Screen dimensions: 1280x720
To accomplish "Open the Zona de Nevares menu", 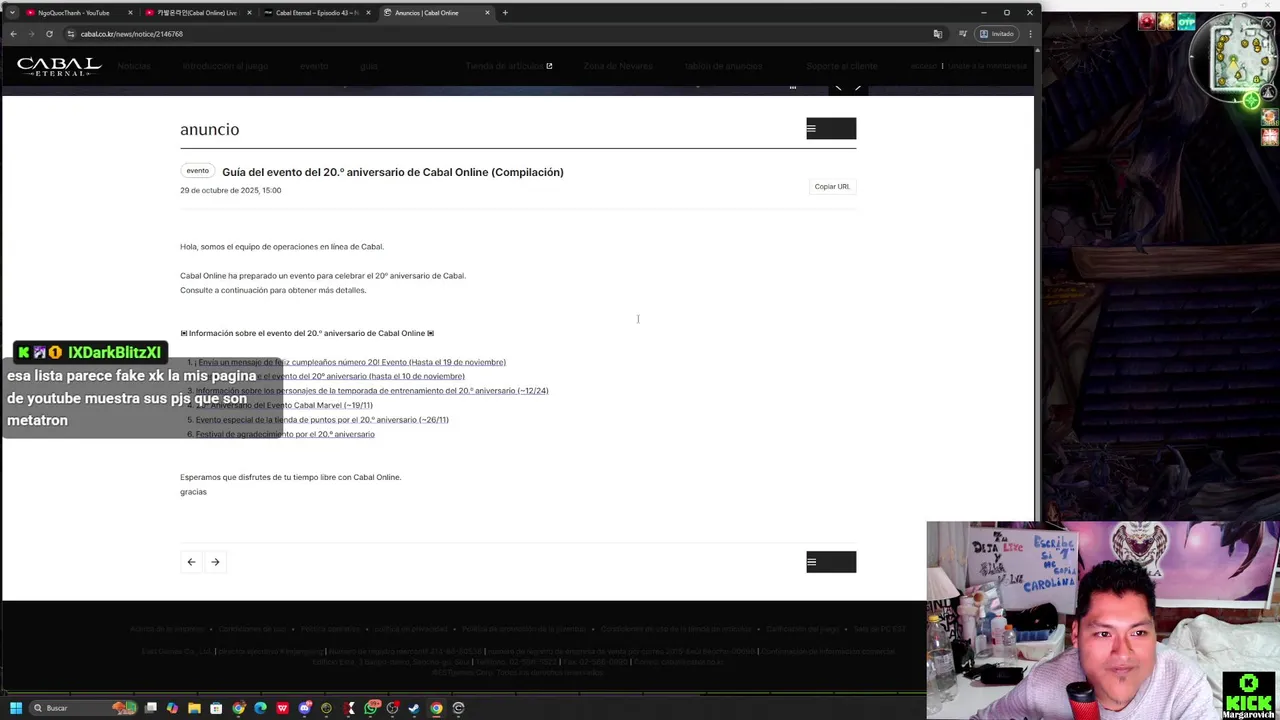I will coord(618,66).
